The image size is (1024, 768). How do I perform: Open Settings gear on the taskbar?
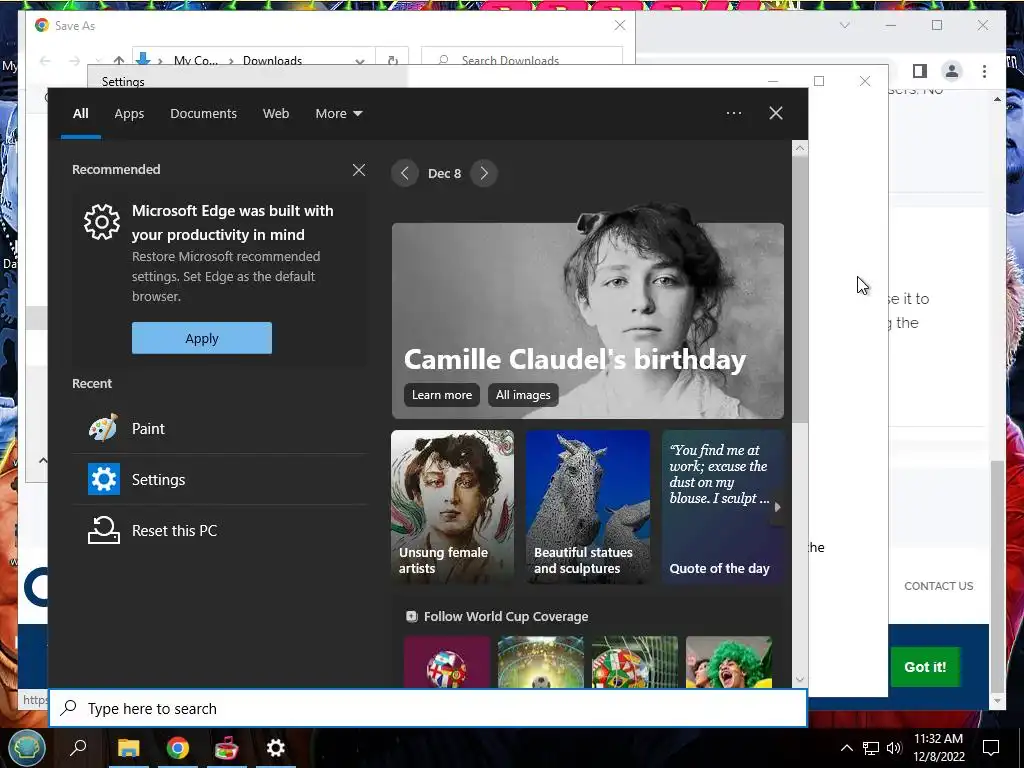pos(276,747)
